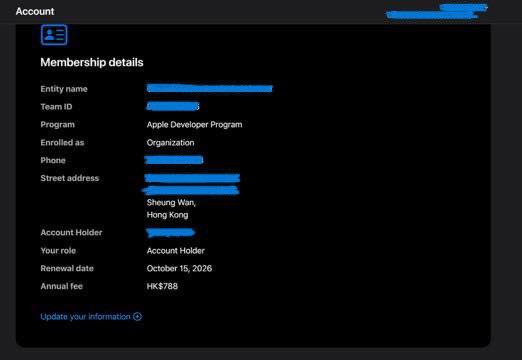Click the Phone label
The height and width of the screenshot is (360, 522).
pos(53,160)
